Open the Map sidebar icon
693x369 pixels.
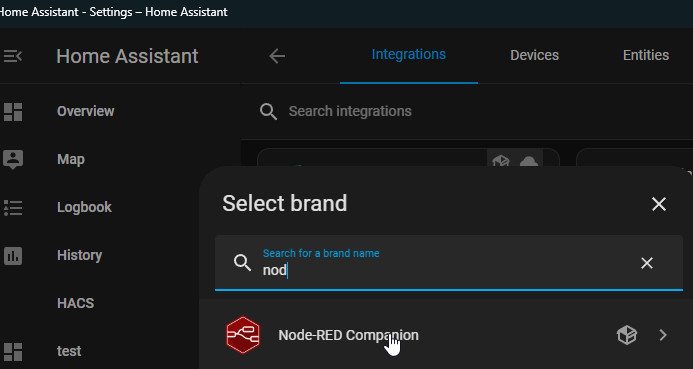13,160
